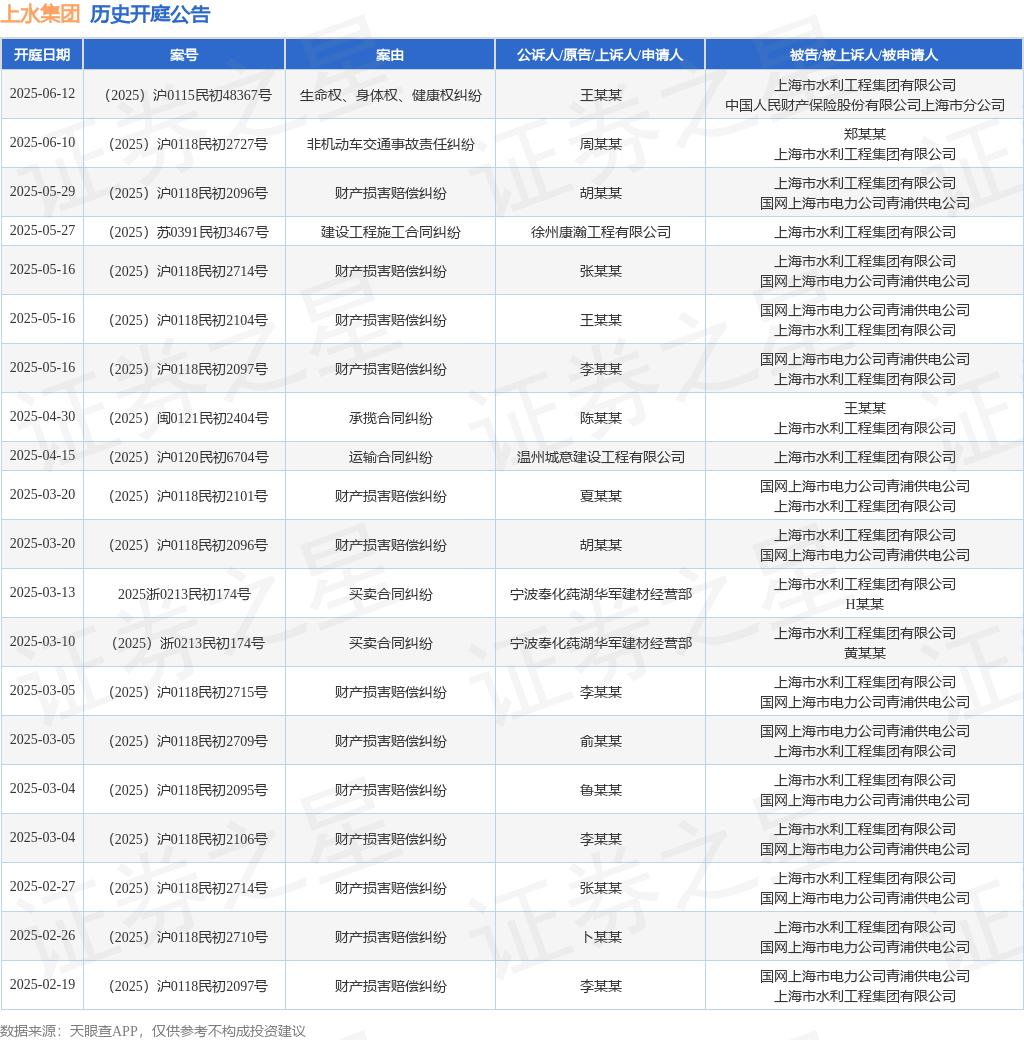The width and height of the screenshot is (1024, 1040).
Task: Click plaintiff 王某某 in 沪0115民初48367号 row
Action: pyautogui.click(x=601, y=96)
